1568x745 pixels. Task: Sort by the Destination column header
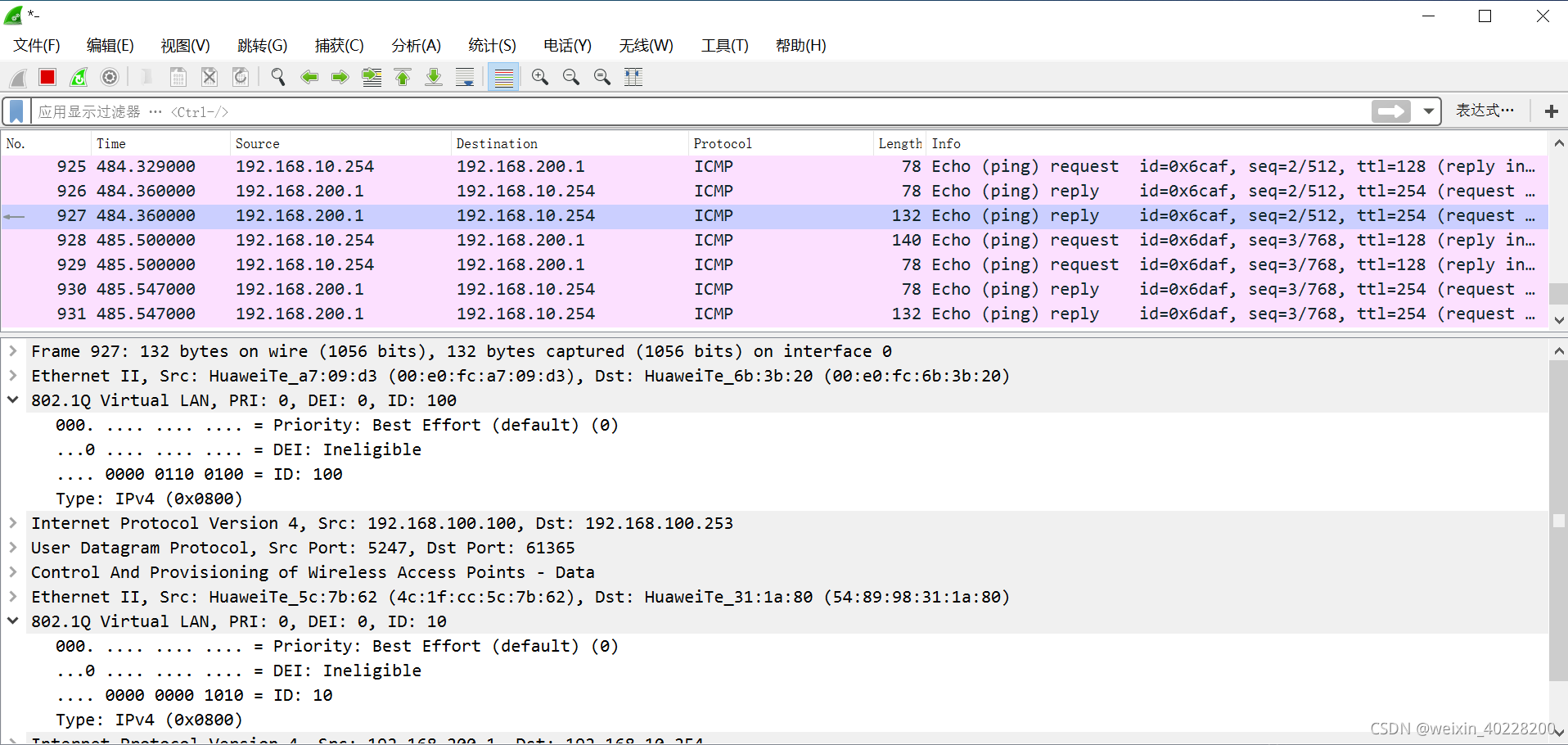[570, 144]
